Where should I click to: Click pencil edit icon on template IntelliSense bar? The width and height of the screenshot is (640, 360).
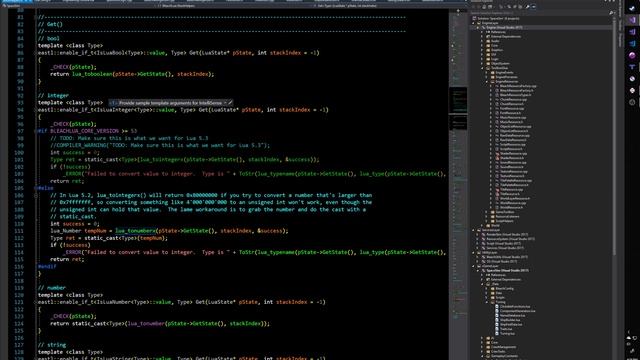pos(230,103)
